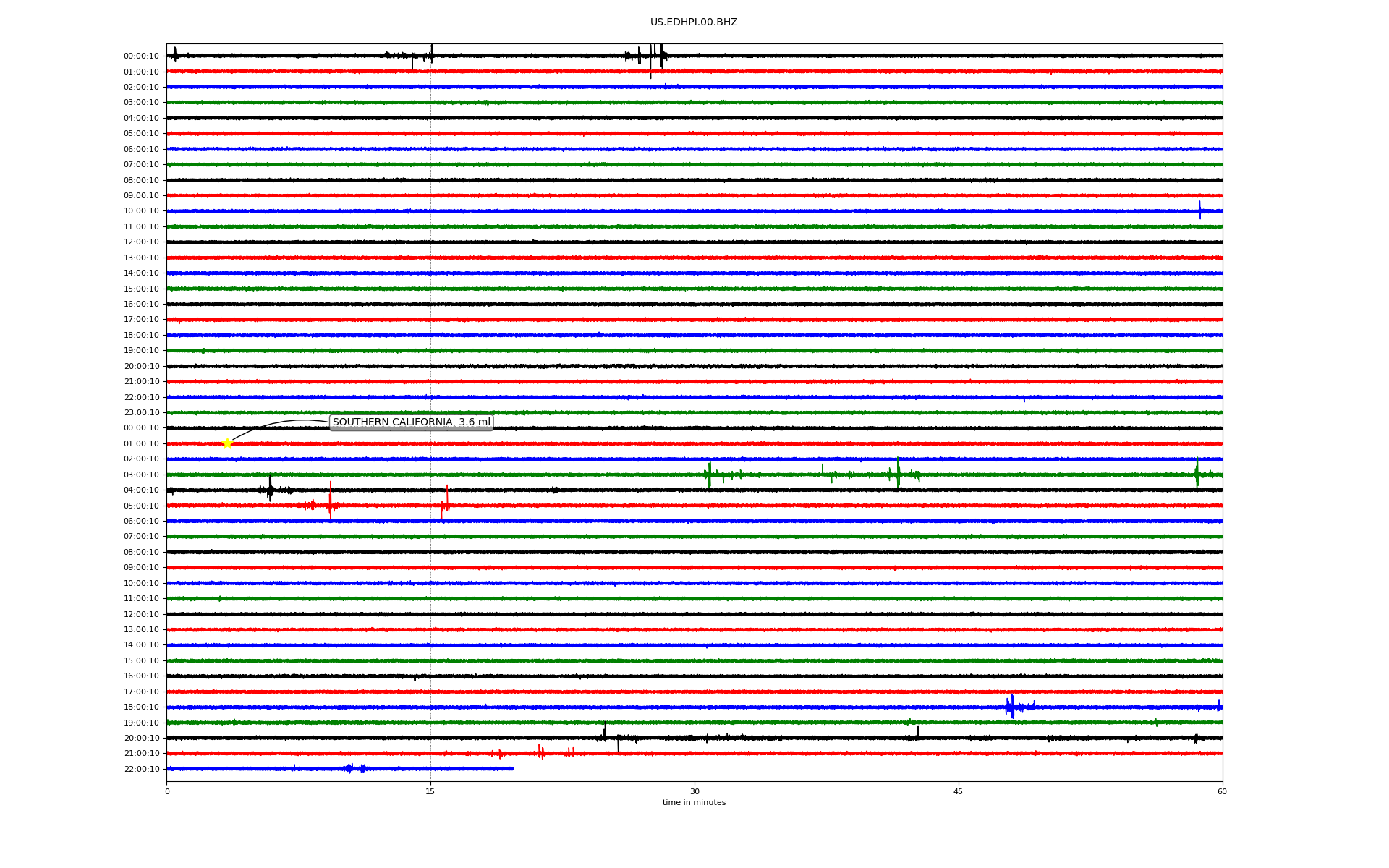Click the yellow earthquake star marker
1389x868 pixels.
(x=227, y=443)
